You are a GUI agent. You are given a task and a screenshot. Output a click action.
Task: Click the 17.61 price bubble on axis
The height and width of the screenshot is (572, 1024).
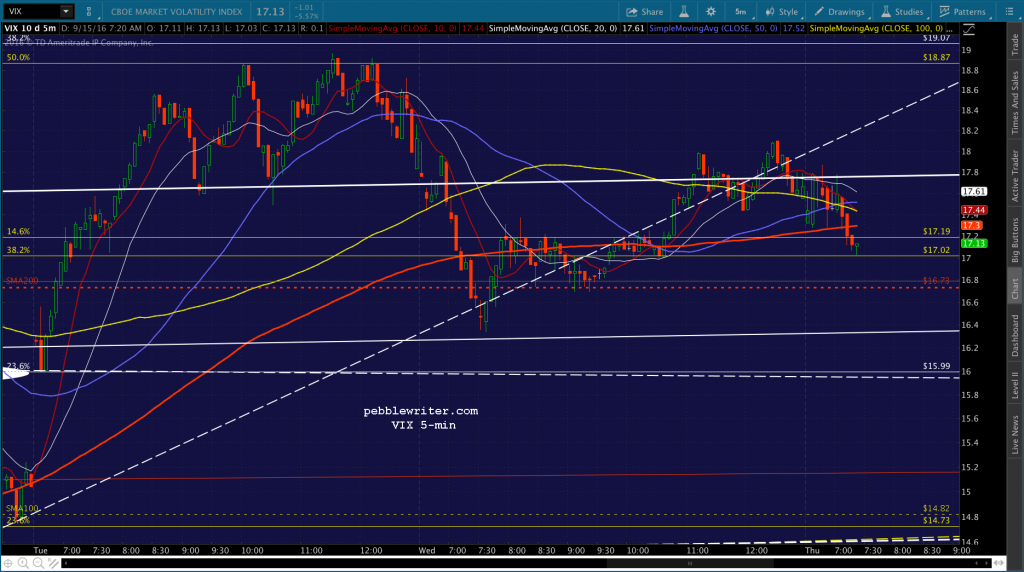pos(974,191)
